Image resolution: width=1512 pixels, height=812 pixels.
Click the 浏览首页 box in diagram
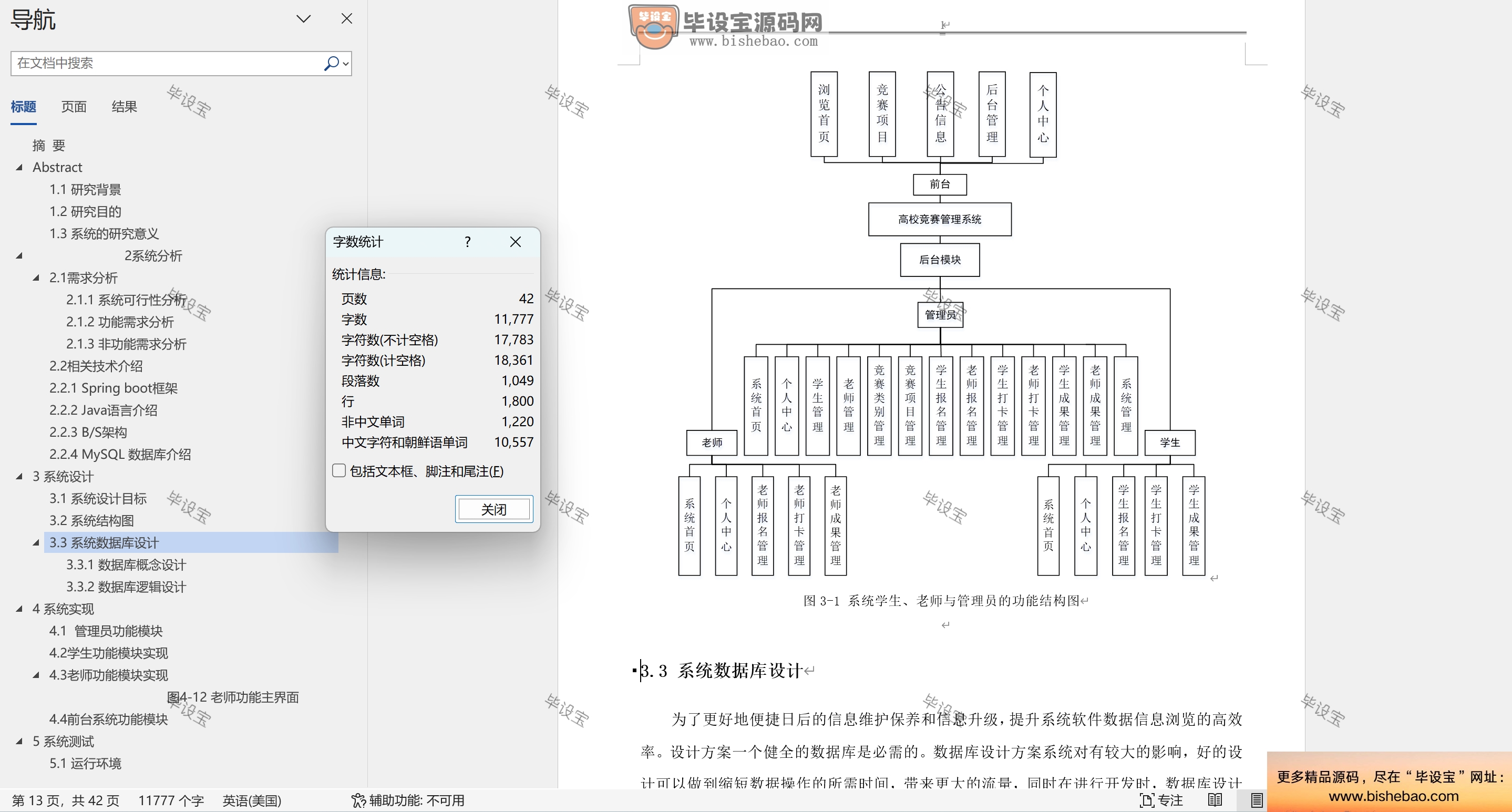[824, 114]
